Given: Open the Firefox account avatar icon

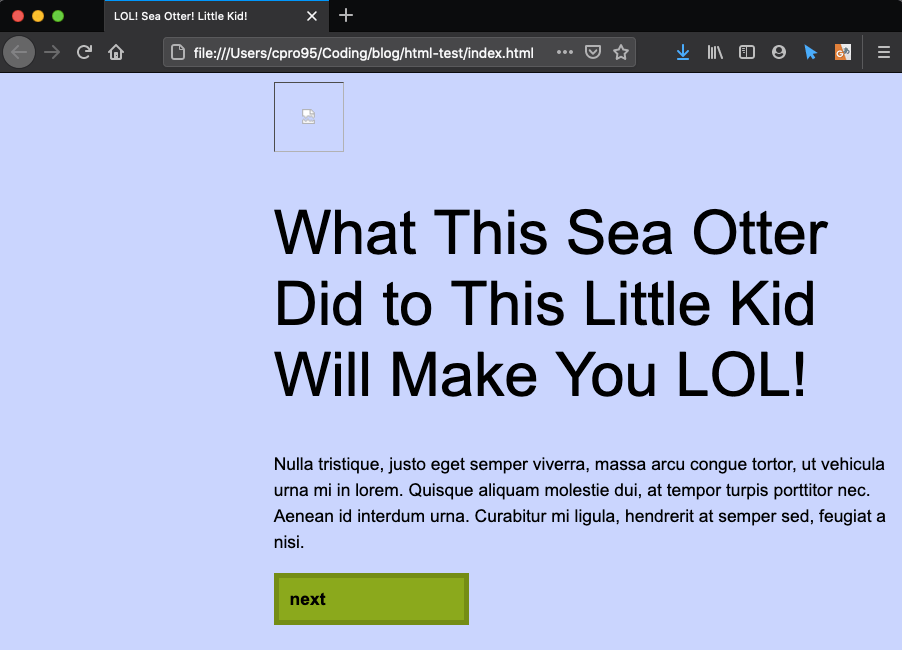Looking at the screenshot, I should click(x=779, y=52).
